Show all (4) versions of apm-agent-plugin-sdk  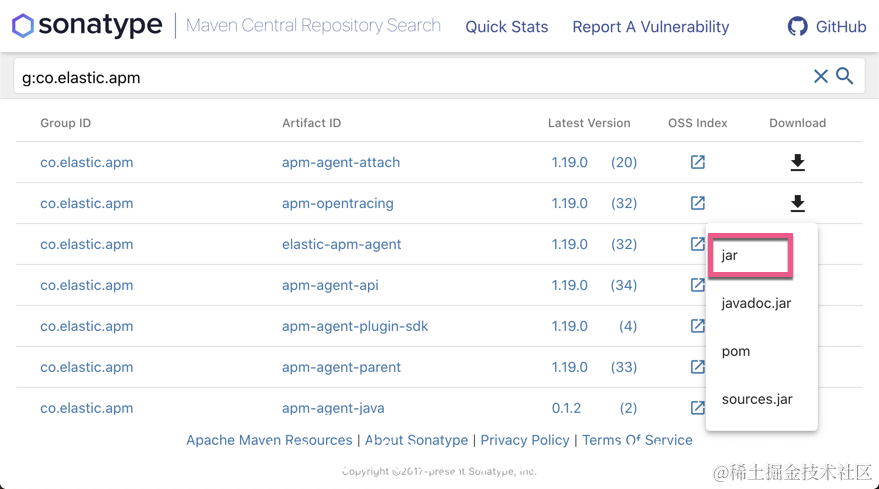click(x=628, y=326)
